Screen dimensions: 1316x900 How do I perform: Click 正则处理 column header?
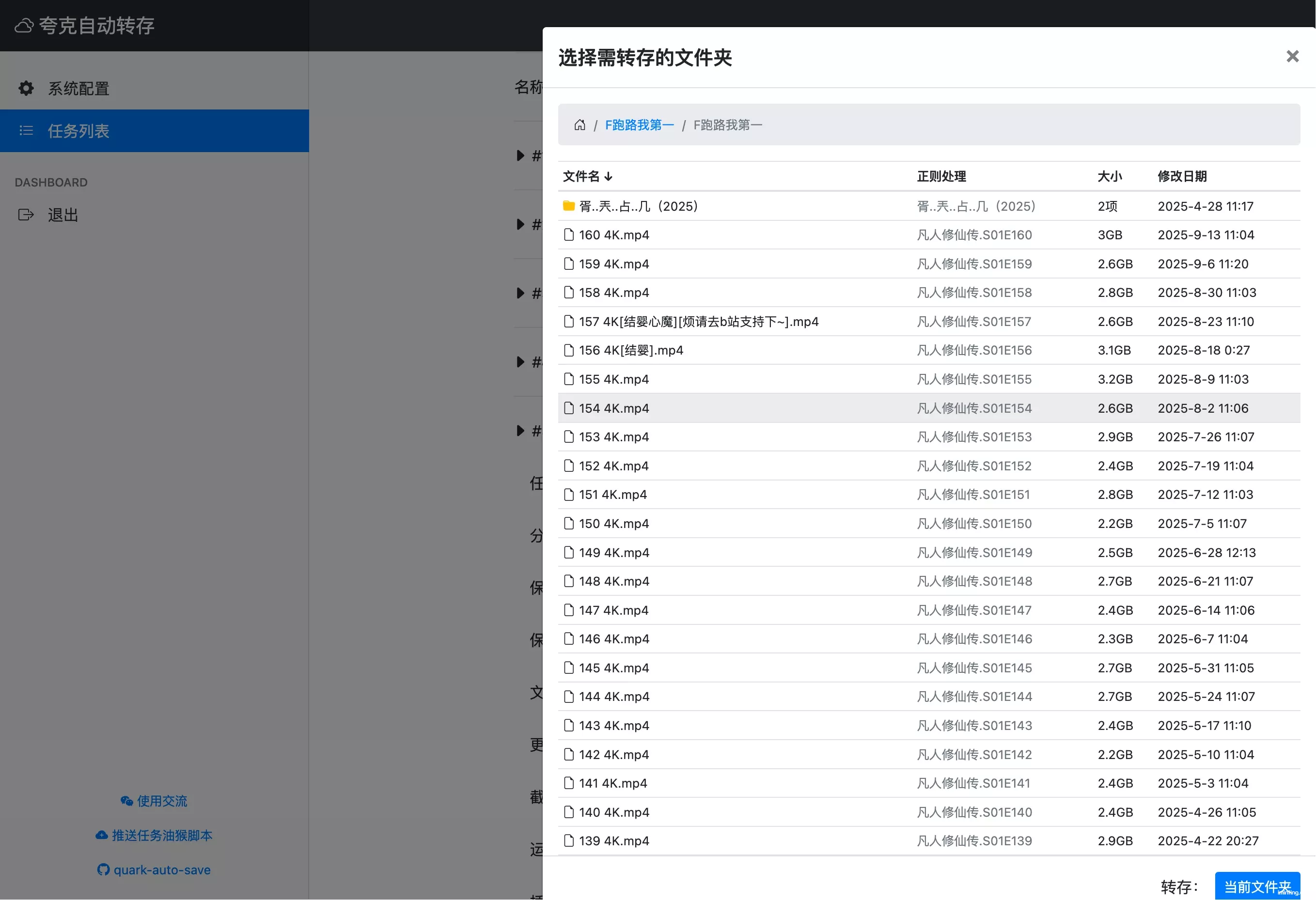[941, 176]
